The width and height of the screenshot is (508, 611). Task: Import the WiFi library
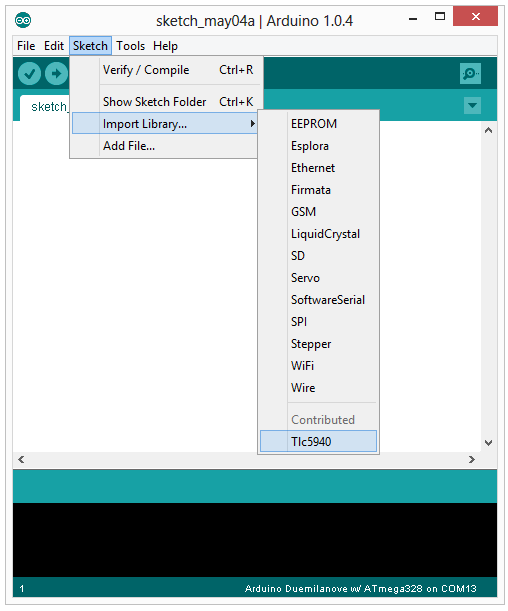pos(318,366)
